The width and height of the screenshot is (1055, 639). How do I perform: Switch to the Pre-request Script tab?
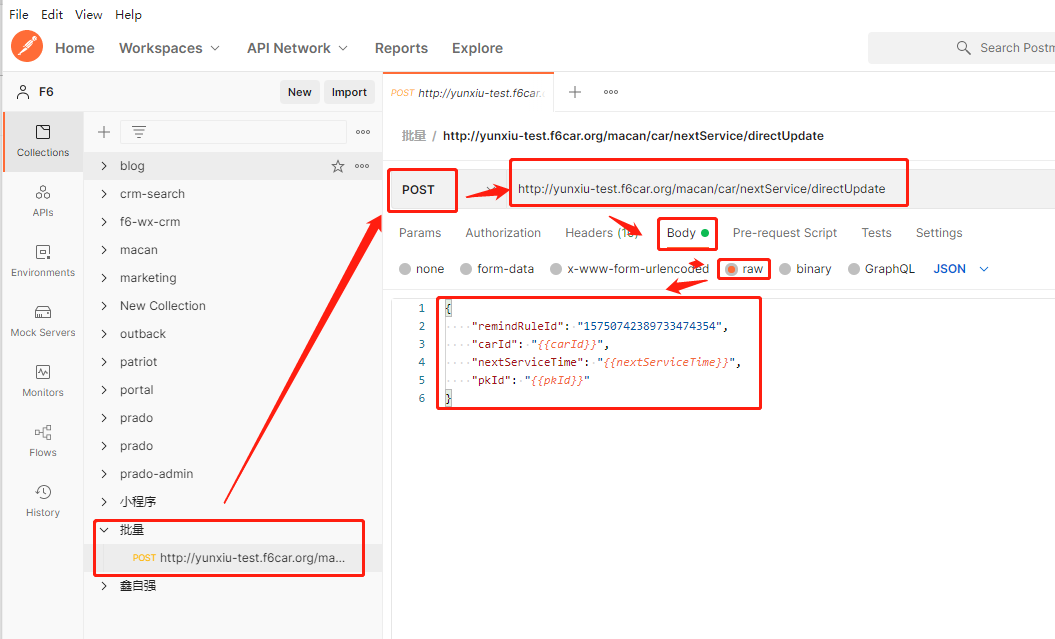tap(785, 233)
